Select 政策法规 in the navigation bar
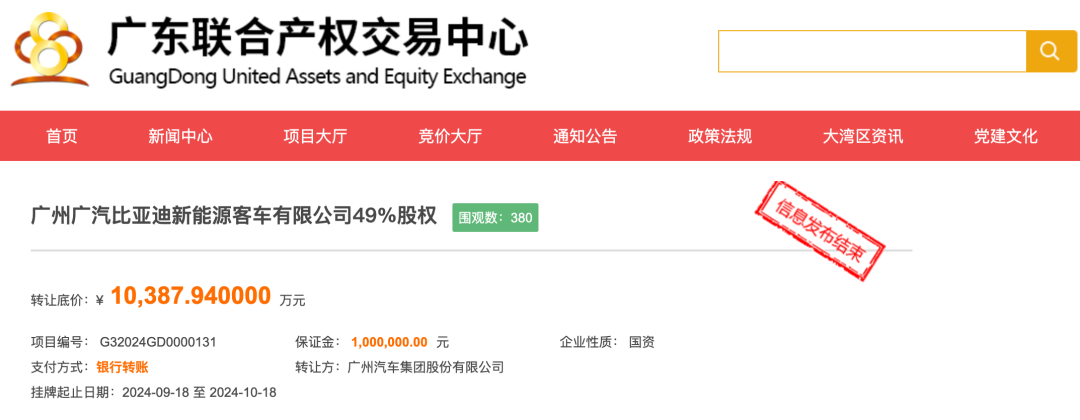 pos(720,136)
